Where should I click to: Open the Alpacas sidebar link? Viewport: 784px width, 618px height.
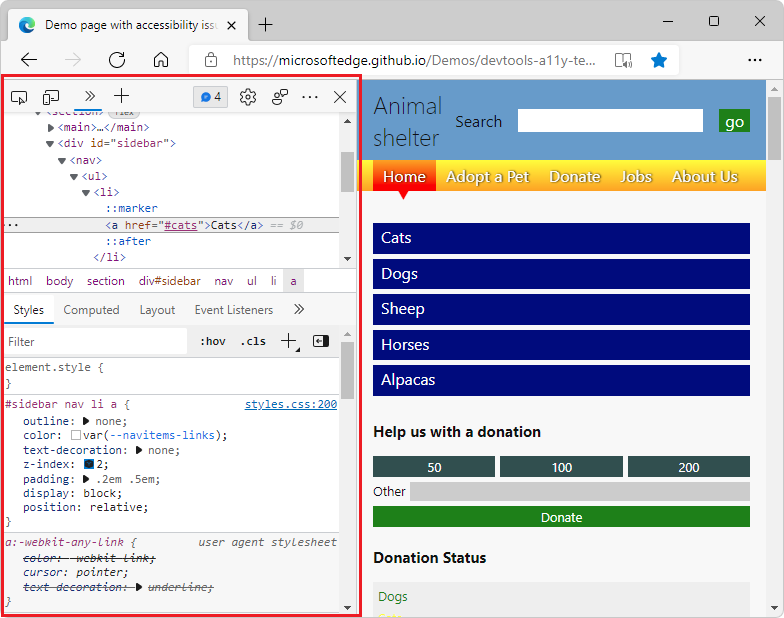(x=561, y=380)
